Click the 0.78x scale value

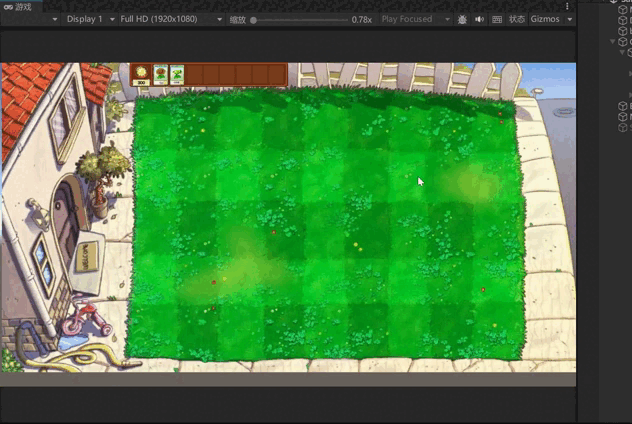(x=362, y=20)
